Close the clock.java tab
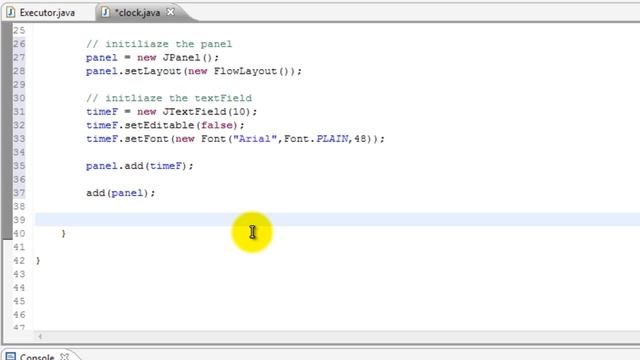640x360 pixels. click(171, 12)
